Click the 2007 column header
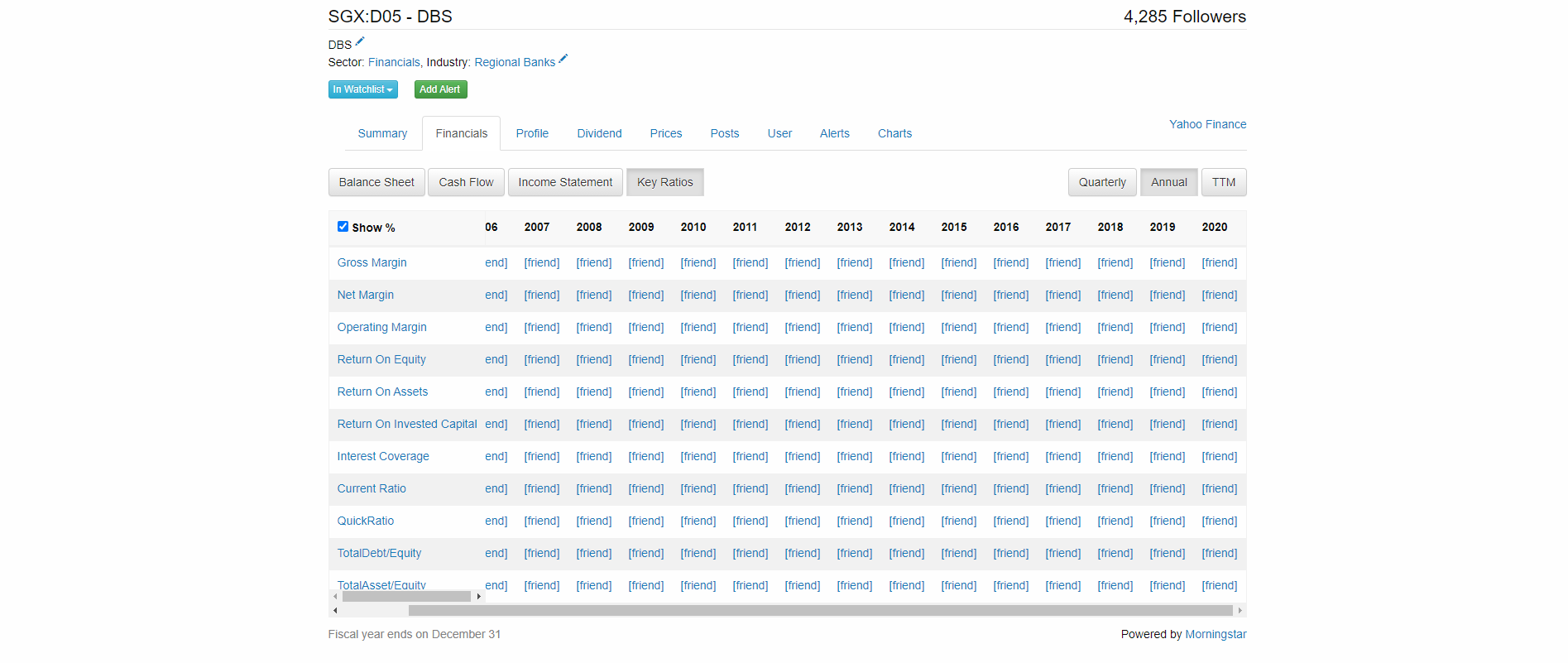Image resolution: width=1568 pixels, height=663 pixels. pos(536,227)
